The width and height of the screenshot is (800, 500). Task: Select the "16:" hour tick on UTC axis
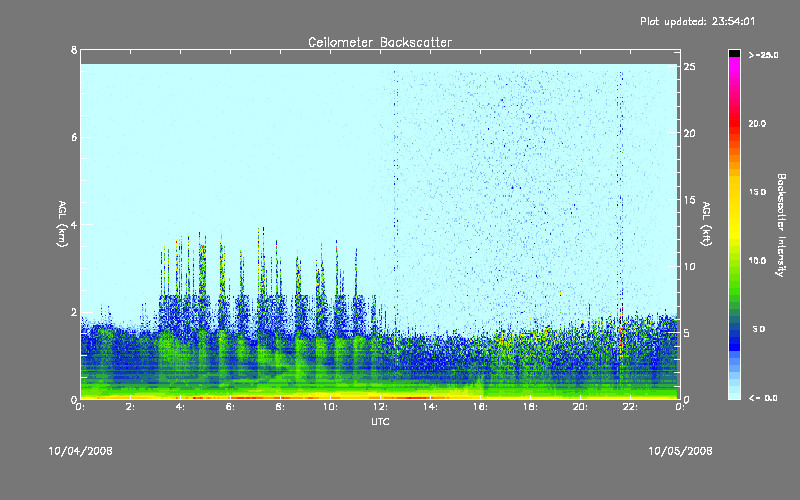tap(480, 407)
